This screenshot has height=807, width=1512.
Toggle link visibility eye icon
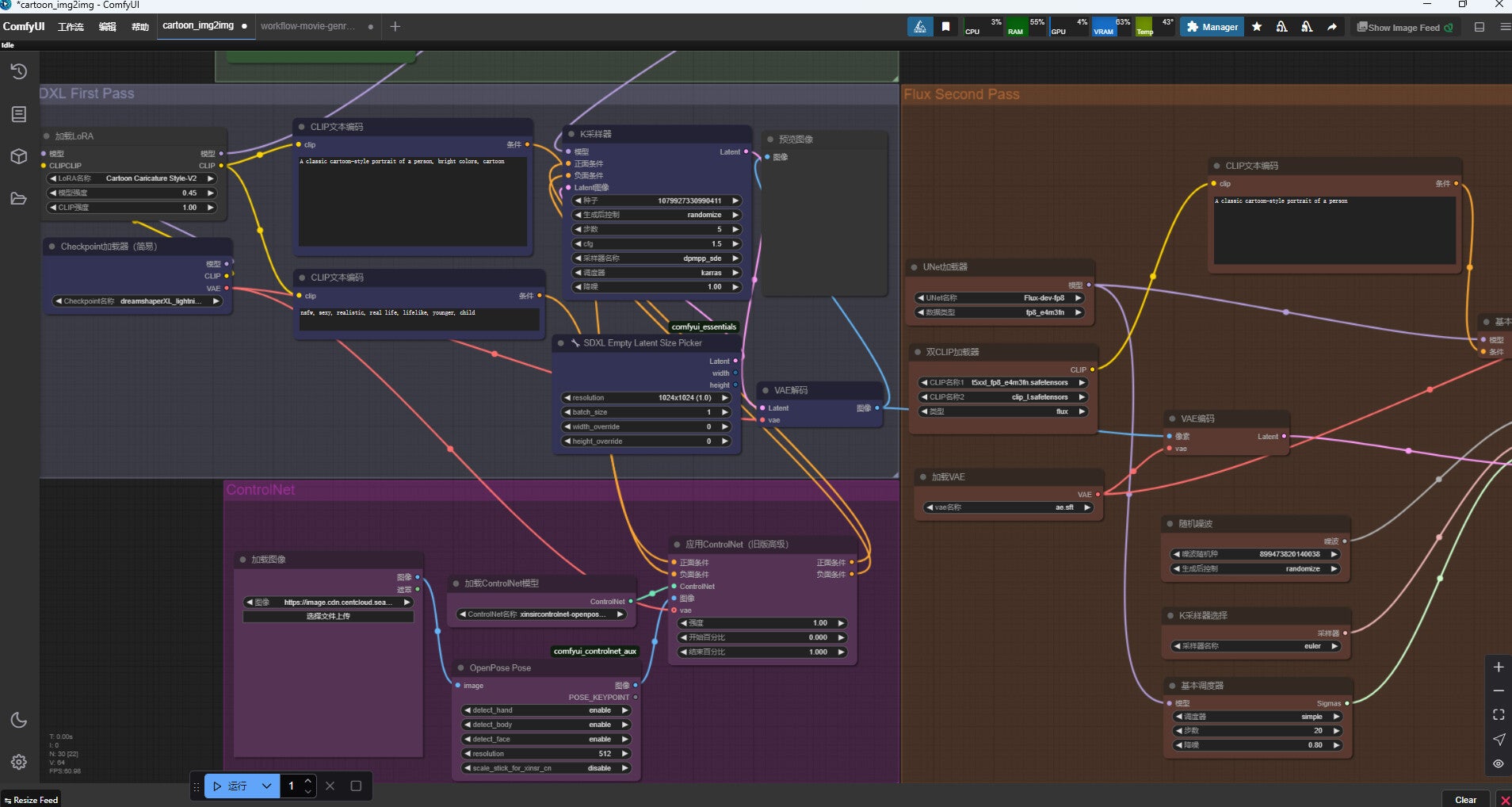click(x=1498, y=764)
